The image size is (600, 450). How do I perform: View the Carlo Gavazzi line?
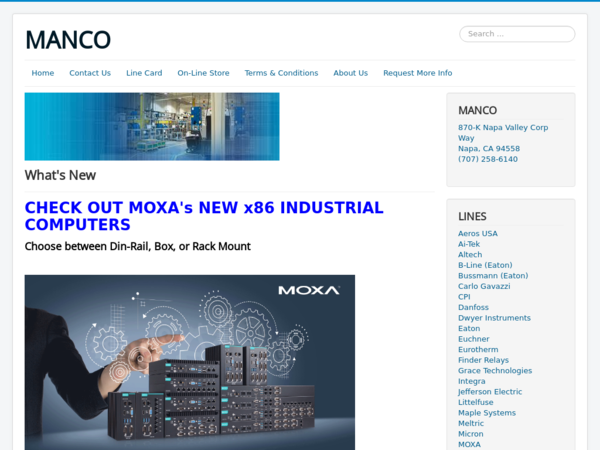pyautogui.click(x=484, y=286)
